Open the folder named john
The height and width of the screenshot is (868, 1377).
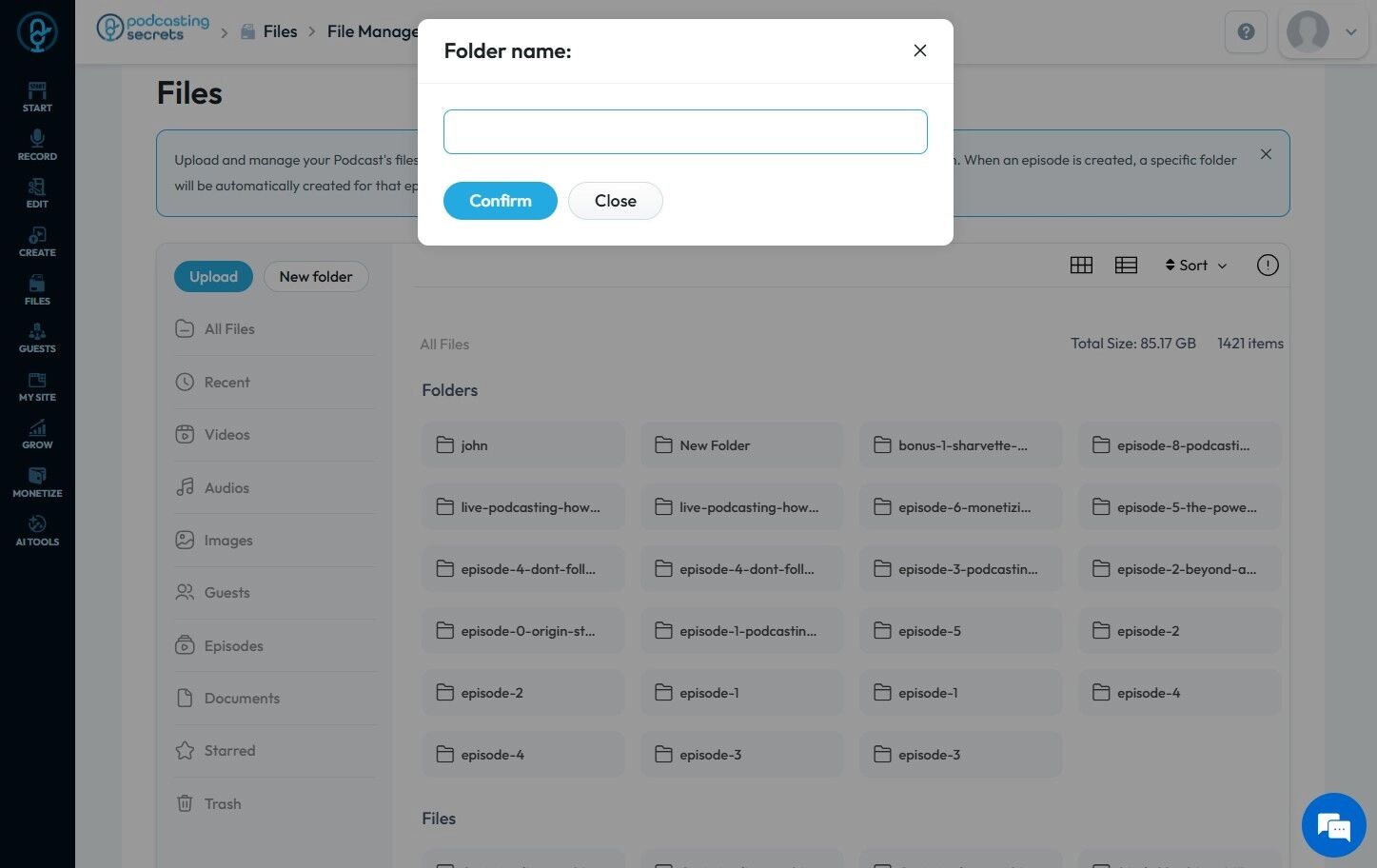point(522,445)
